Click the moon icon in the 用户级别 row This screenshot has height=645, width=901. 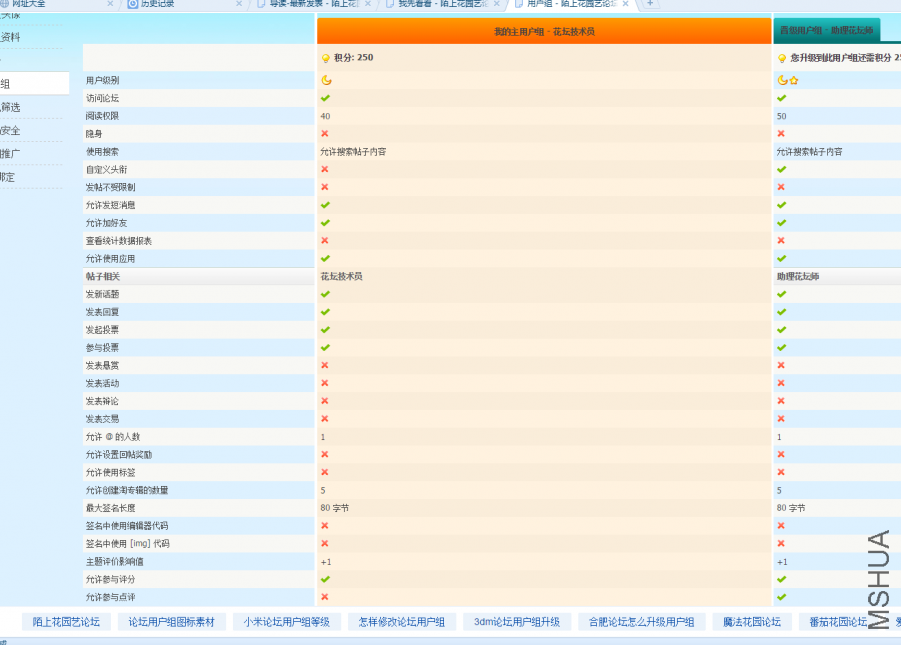click(x=326, y=80)
